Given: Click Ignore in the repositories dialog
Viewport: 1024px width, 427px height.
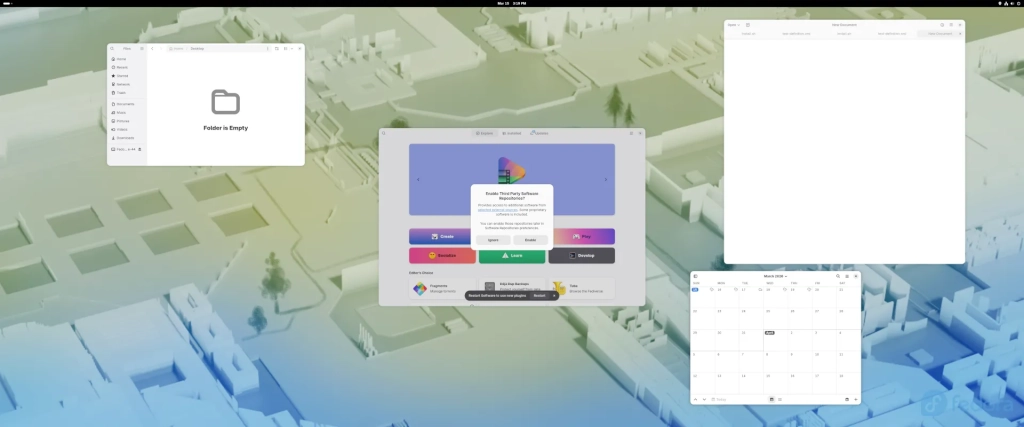Looking at the screenshot, I should [x=493, y=240].
